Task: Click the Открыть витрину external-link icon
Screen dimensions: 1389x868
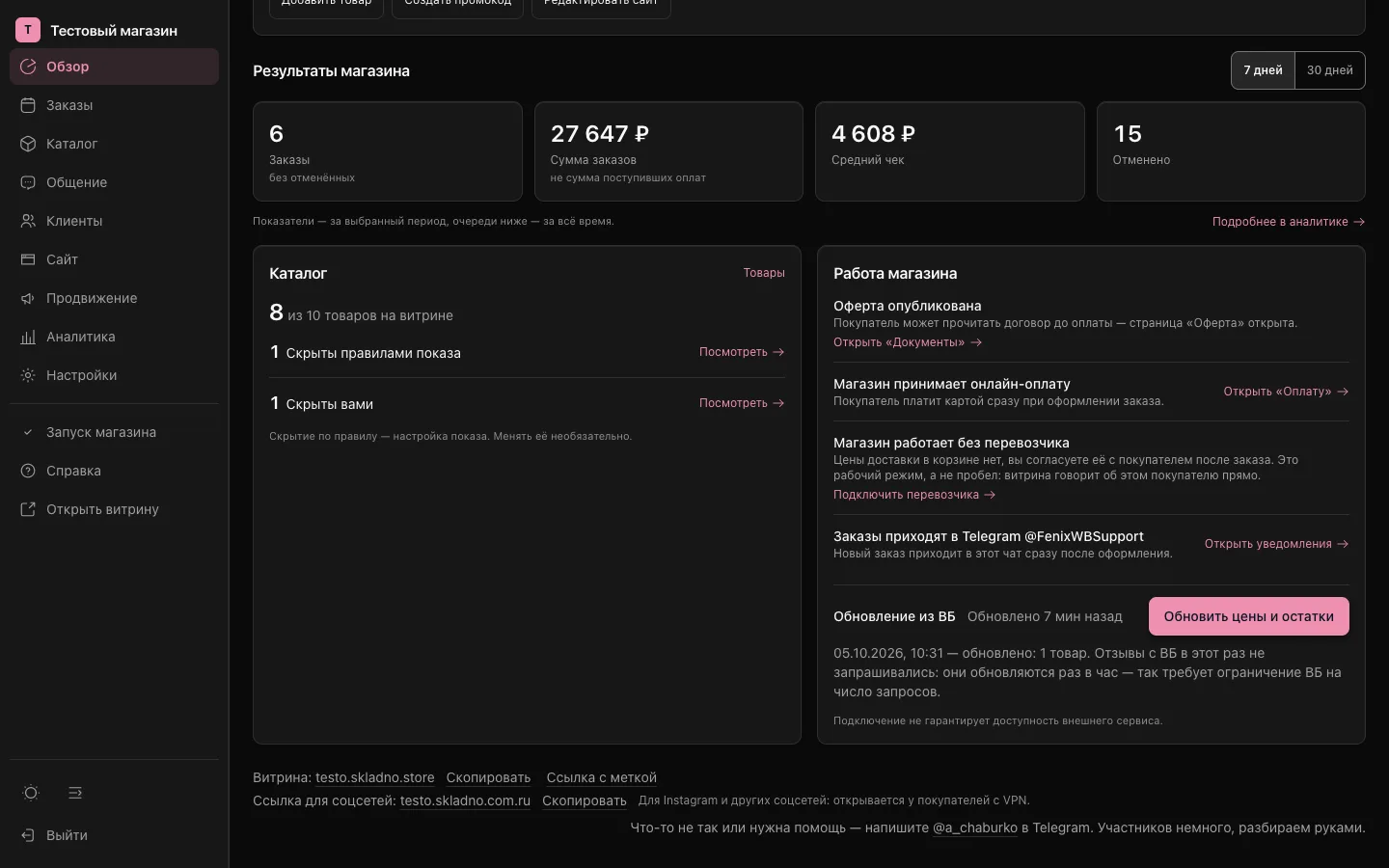Action: coord(28,509)
